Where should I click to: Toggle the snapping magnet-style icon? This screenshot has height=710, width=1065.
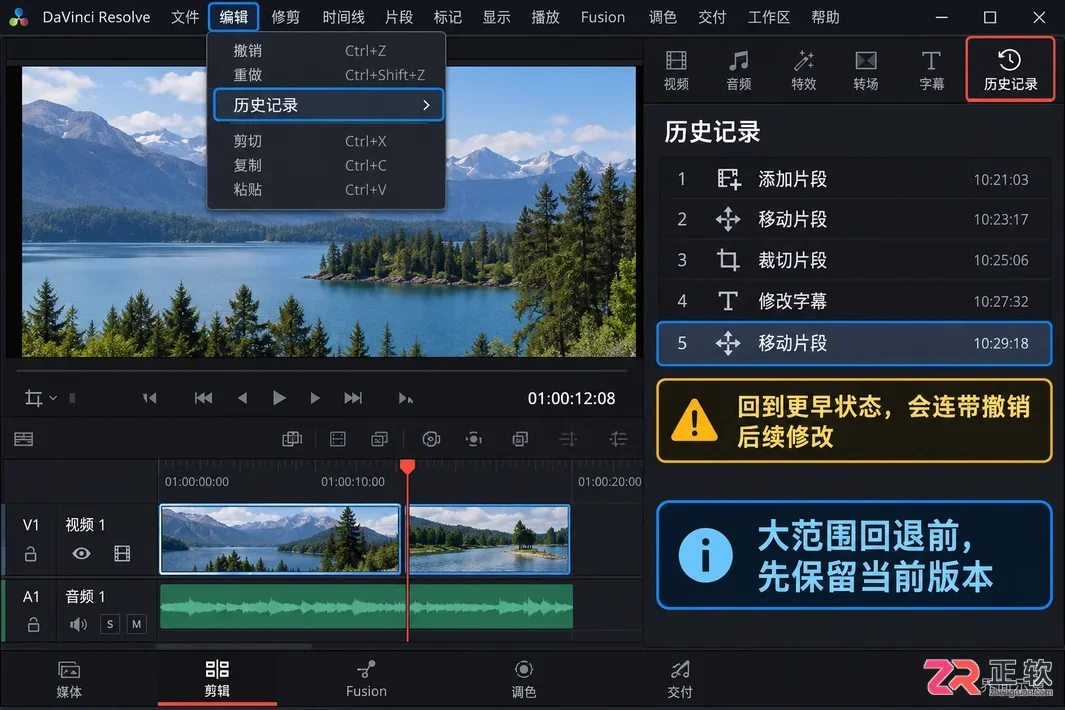pyautogui.click(x=431, y=440)
